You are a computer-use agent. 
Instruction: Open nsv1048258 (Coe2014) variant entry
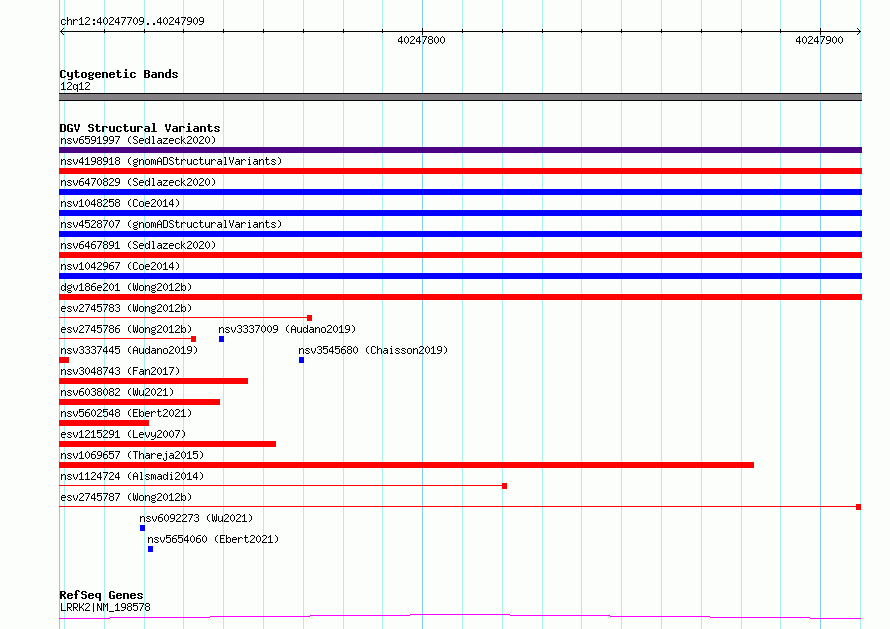[120, 203]
